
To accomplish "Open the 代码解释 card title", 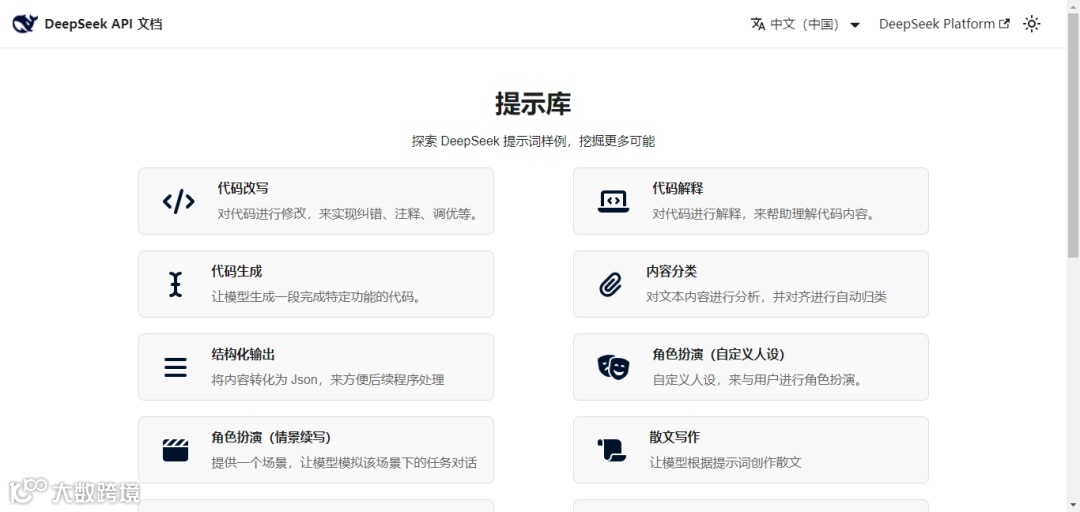I will coord(678,188).
